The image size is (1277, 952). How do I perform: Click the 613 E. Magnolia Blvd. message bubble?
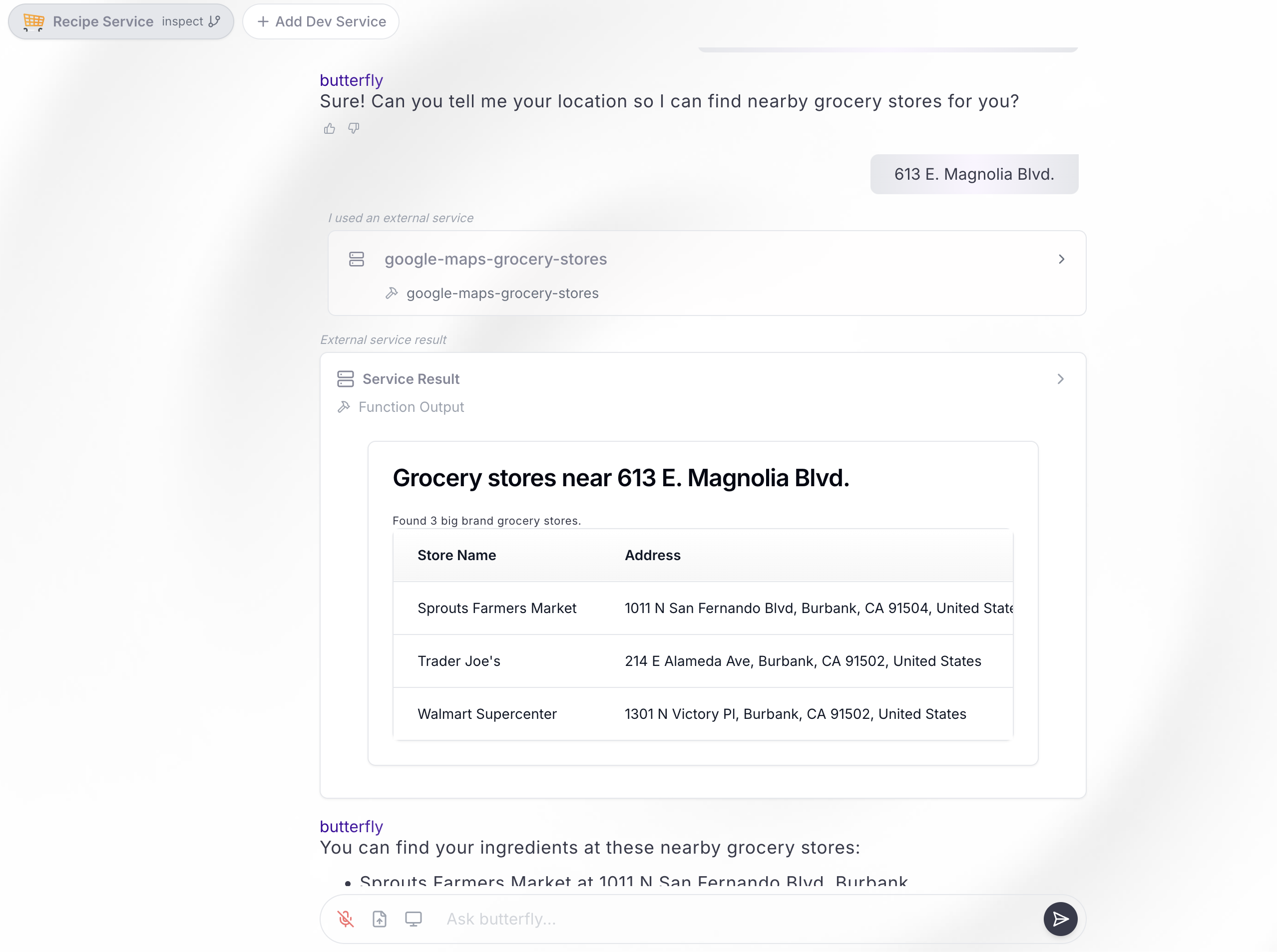[974, 174]
